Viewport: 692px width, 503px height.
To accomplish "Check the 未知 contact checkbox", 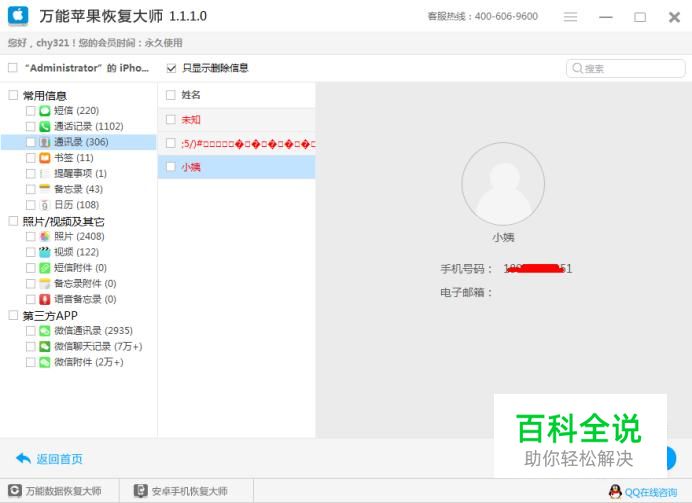I will [171, 119].
